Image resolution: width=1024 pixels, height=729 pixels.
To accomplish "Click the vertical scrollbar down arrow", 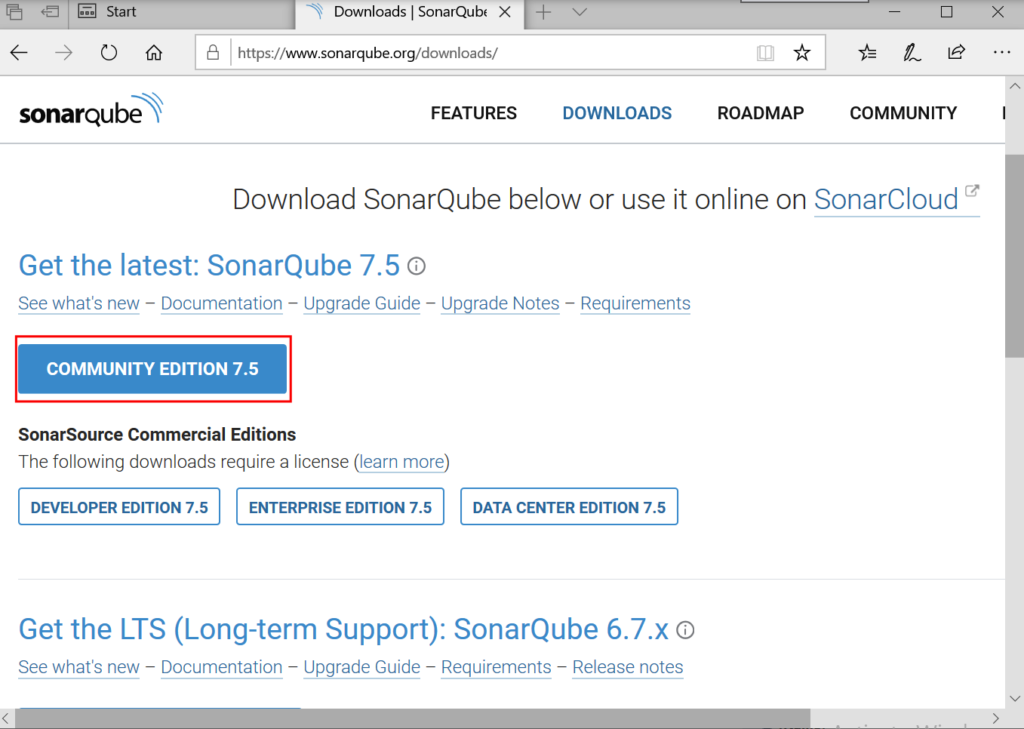I will [x=1014, y=699].
